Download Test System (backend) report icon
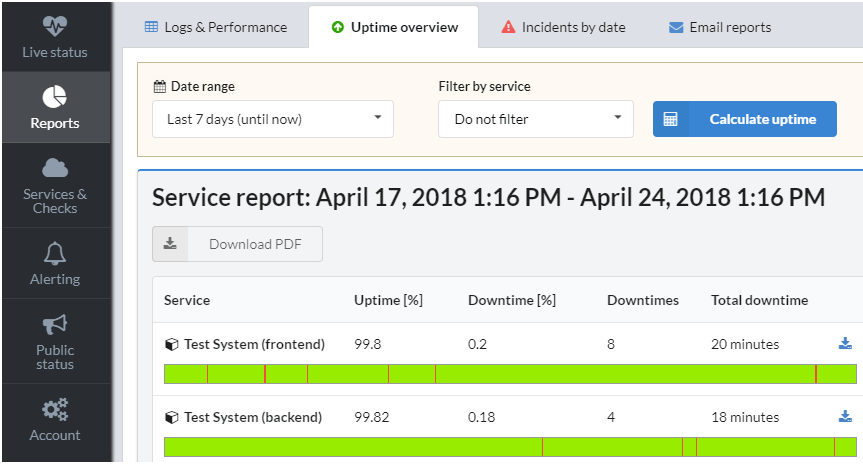This screenshot has height=464, width=863. point(845,417)
